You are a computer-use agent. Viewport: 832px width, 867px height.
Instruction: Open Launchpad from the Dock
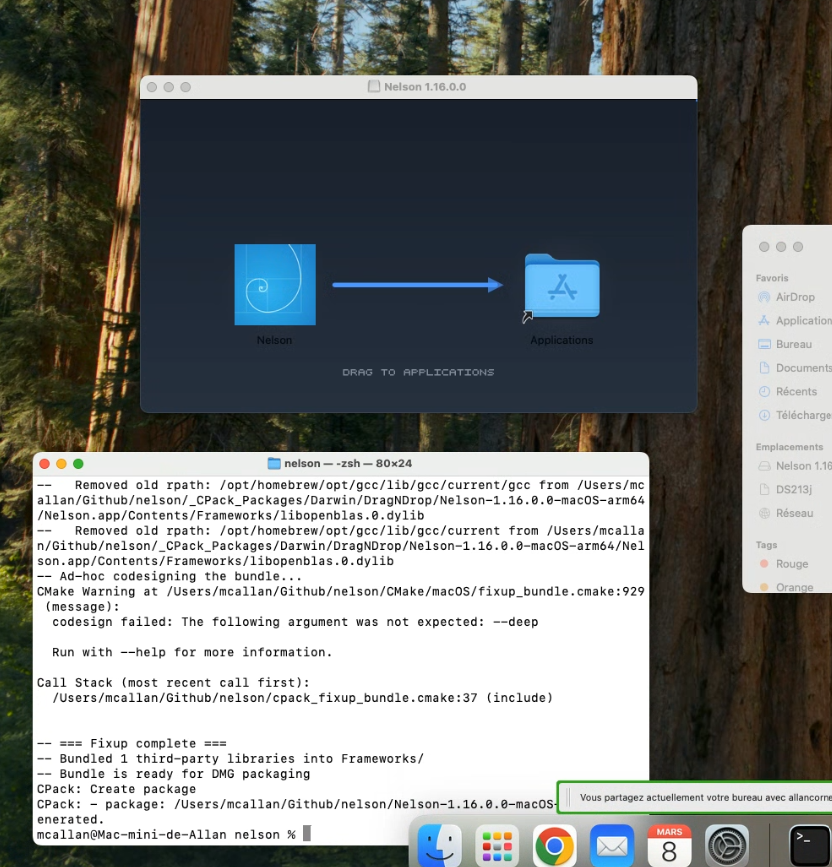[x=497, y=845]
